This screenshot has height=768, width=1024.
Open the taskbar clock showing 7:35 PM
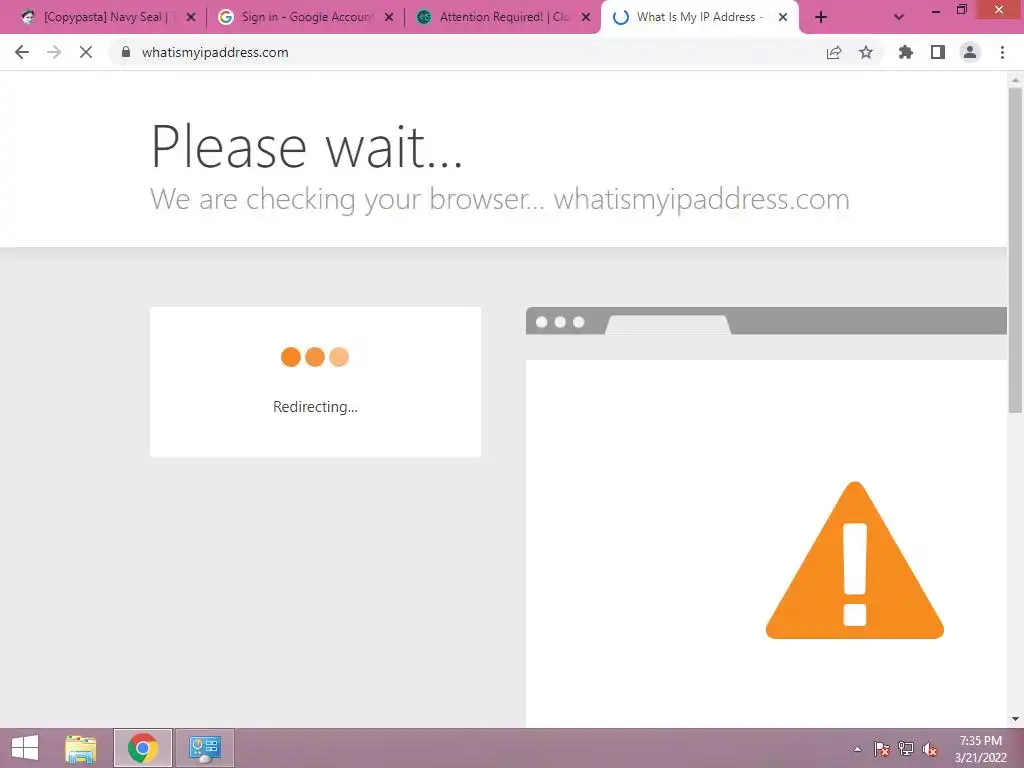pyautogui.click(x=981, y=749)
